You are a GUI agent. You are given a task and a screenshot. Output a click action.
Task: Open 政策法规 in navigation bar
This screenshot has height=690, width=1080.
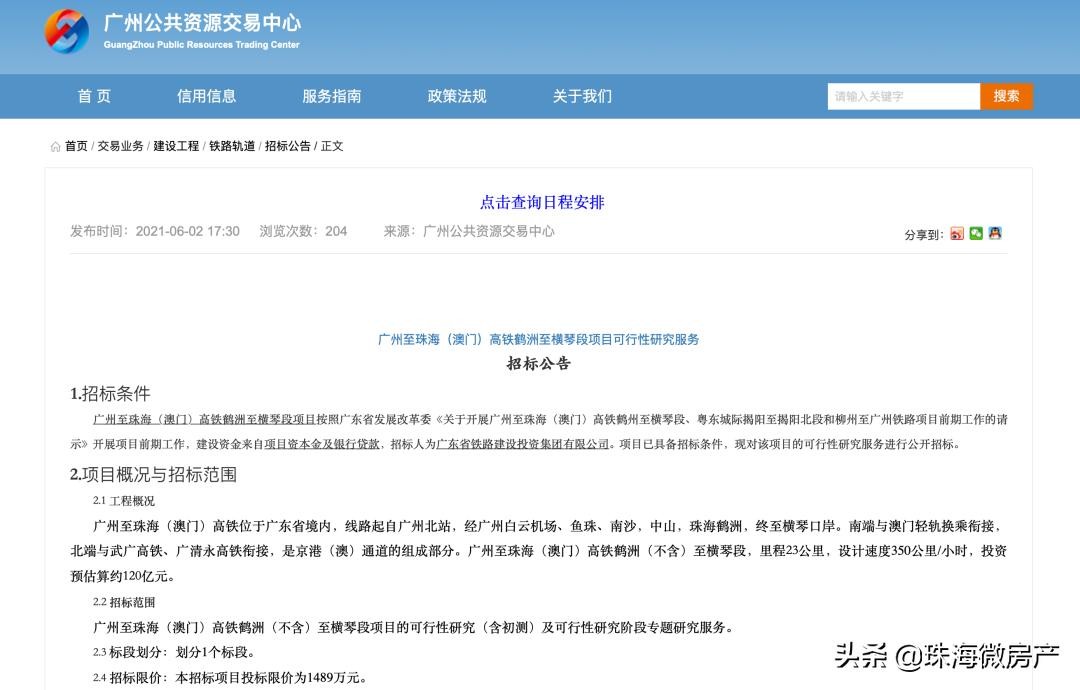[456, 96]
